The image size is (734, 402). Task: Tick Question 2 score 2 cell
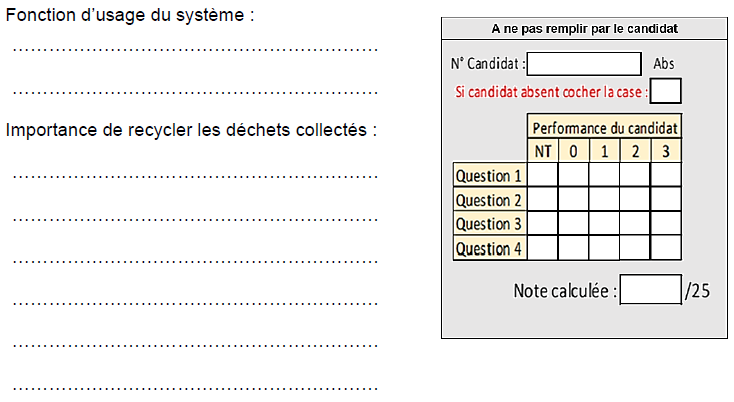(635, 199)
